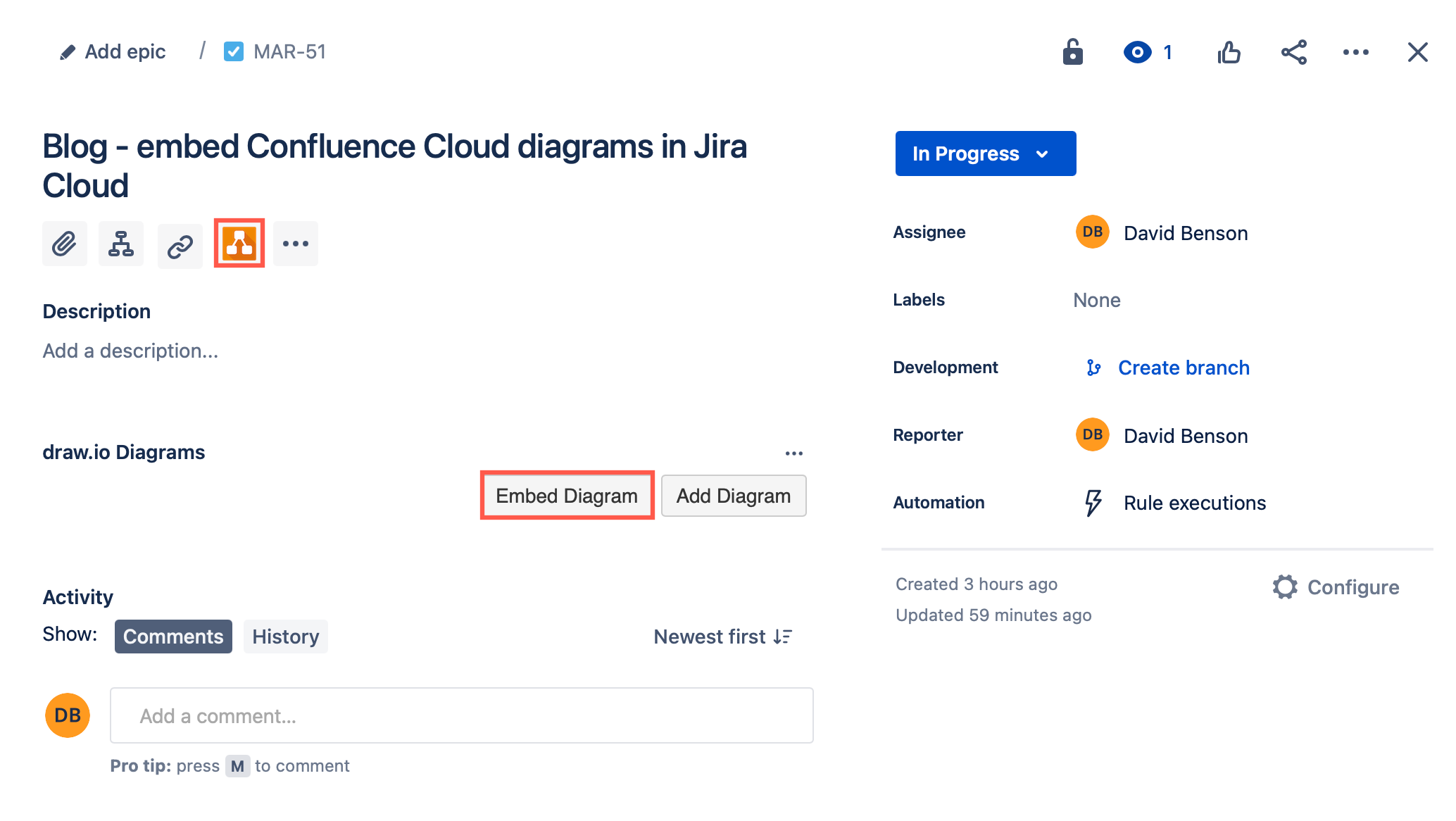This screenshot has width=1456, height=821.
Task: Open the issue more actions menu
Action: coord(1357,51)
